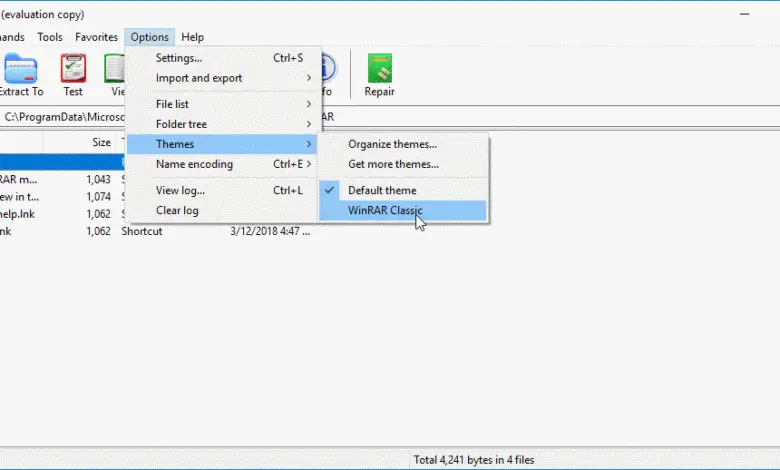This screenshot has height=470, width=780.
Task: Switch to the WinRAR Classic theme
Action: [x=402, y=210]
